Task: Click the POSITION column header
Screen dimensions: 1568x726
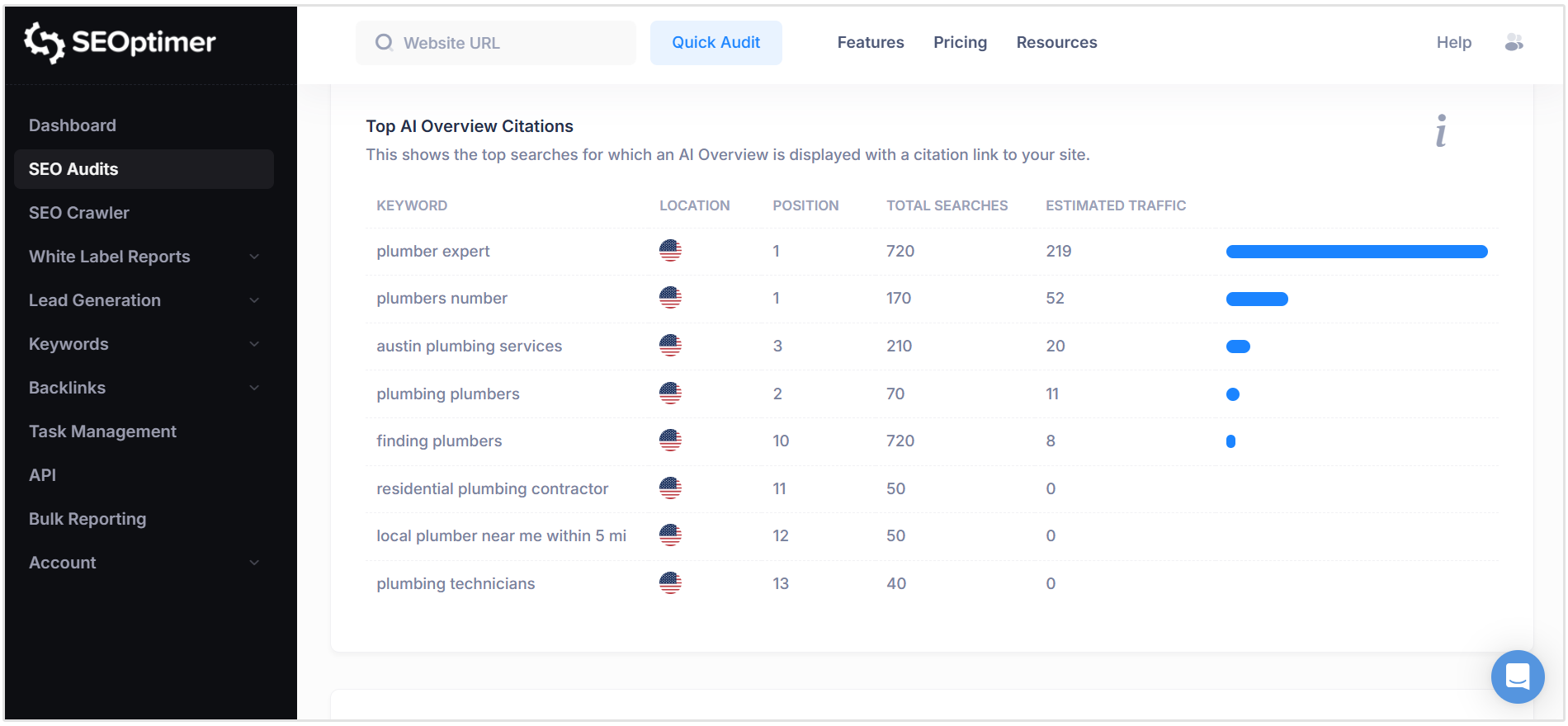Action: tap(805, 205)
